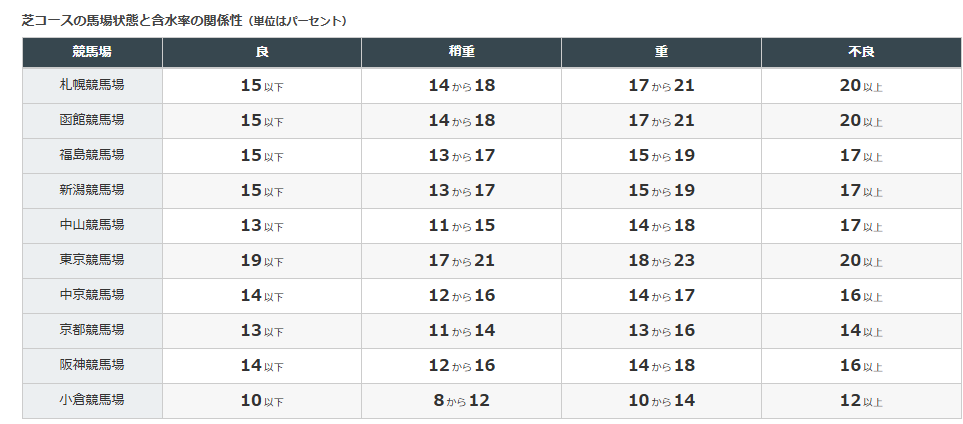Select the 札幌競馬場 row label
963x424 pixels.
92,85
